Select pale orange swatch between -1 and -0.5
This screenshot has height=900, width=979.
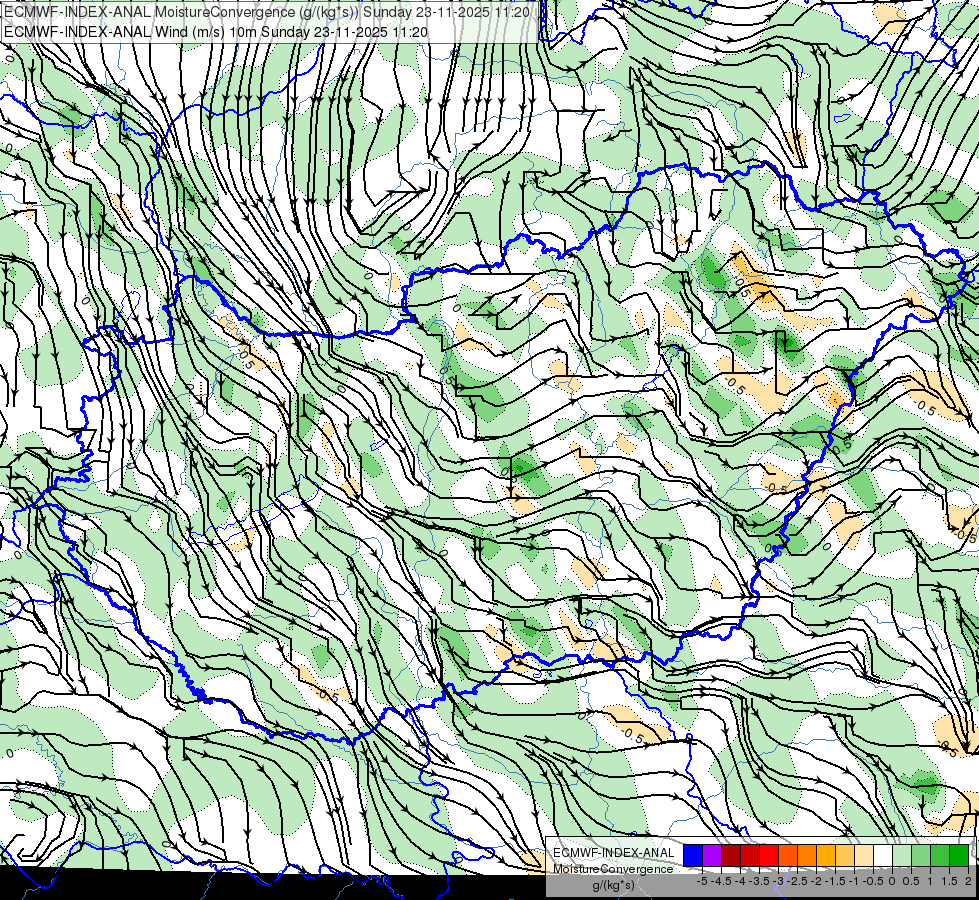864,855
